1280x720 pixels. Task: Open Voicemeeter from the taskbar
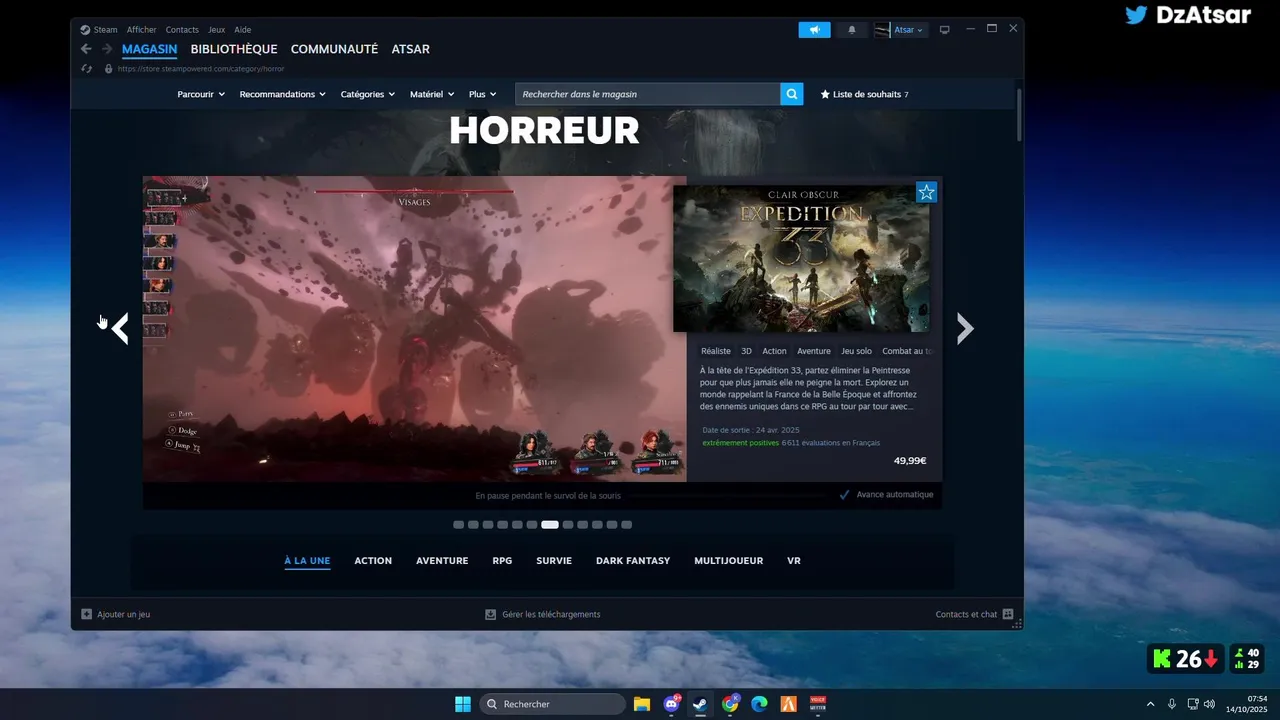(x=818, y=704)
